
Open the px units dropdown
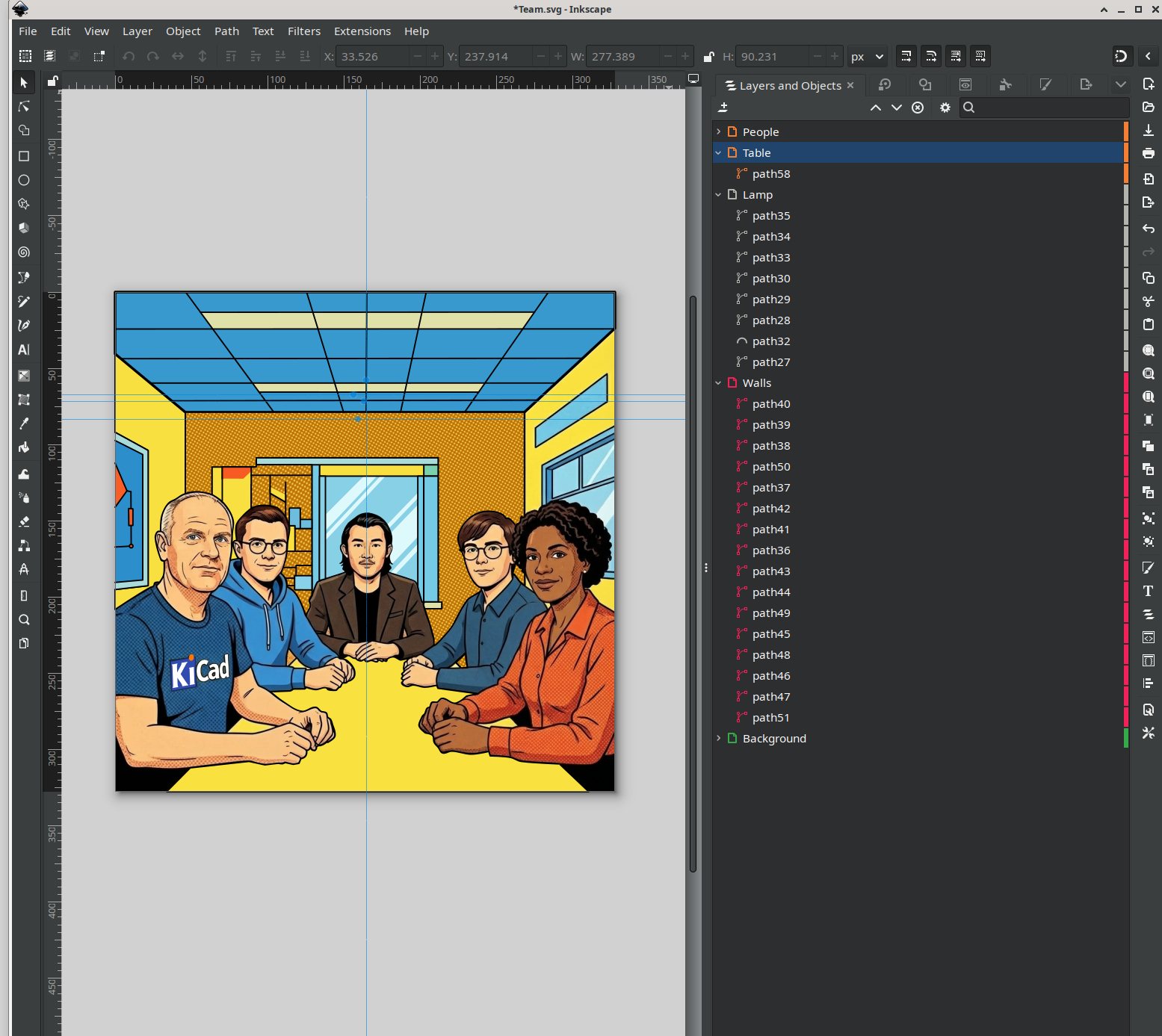pyautogui.click(x=867, y=57)
